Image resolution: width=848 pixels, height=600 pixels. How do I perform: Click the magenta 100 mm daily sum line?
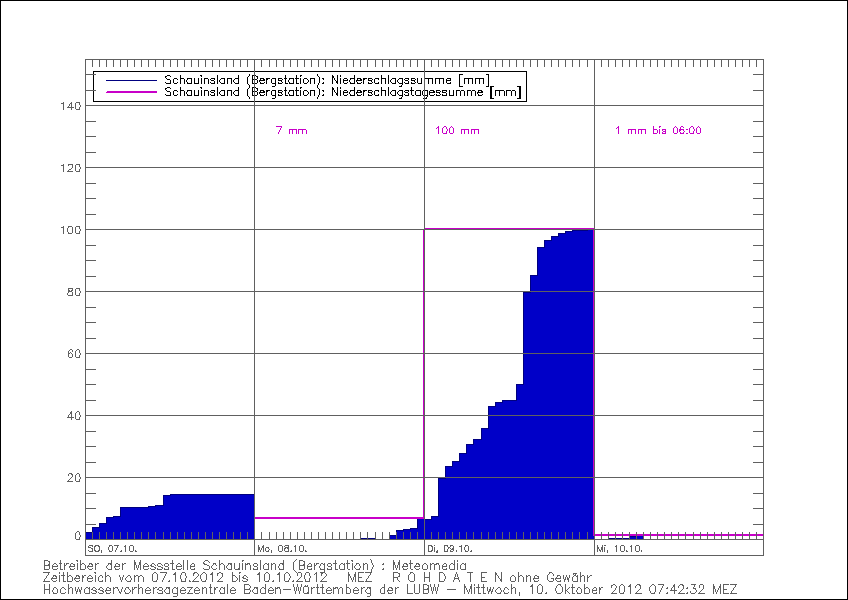pyautogui.click(x=508, y=229)
